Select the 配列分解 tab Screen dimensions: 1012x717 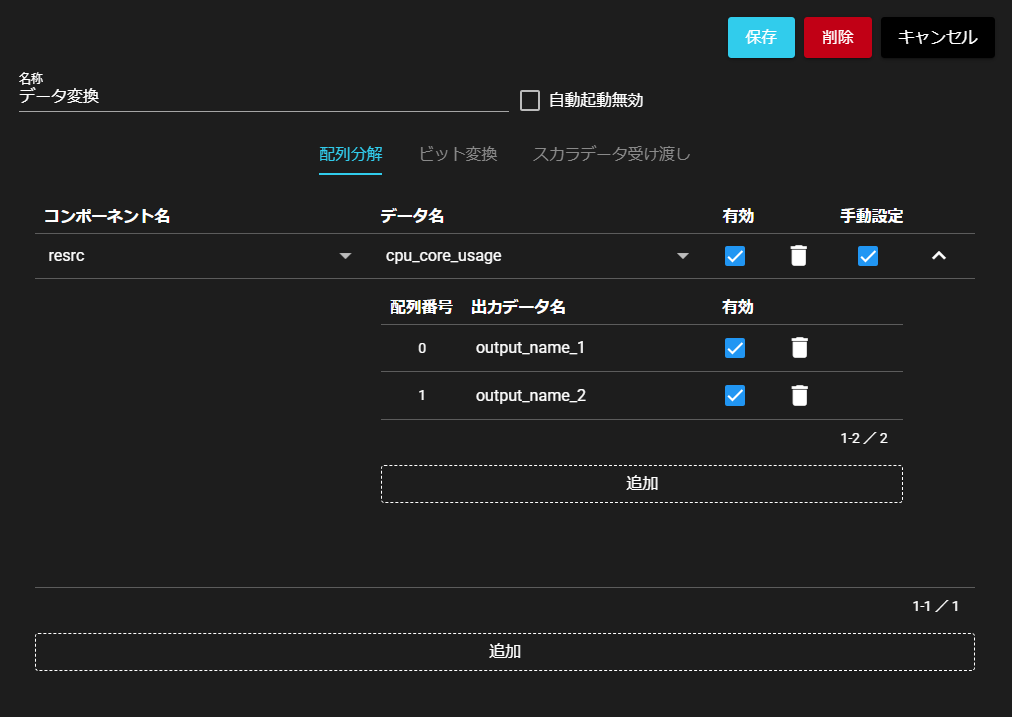point(350,154)
